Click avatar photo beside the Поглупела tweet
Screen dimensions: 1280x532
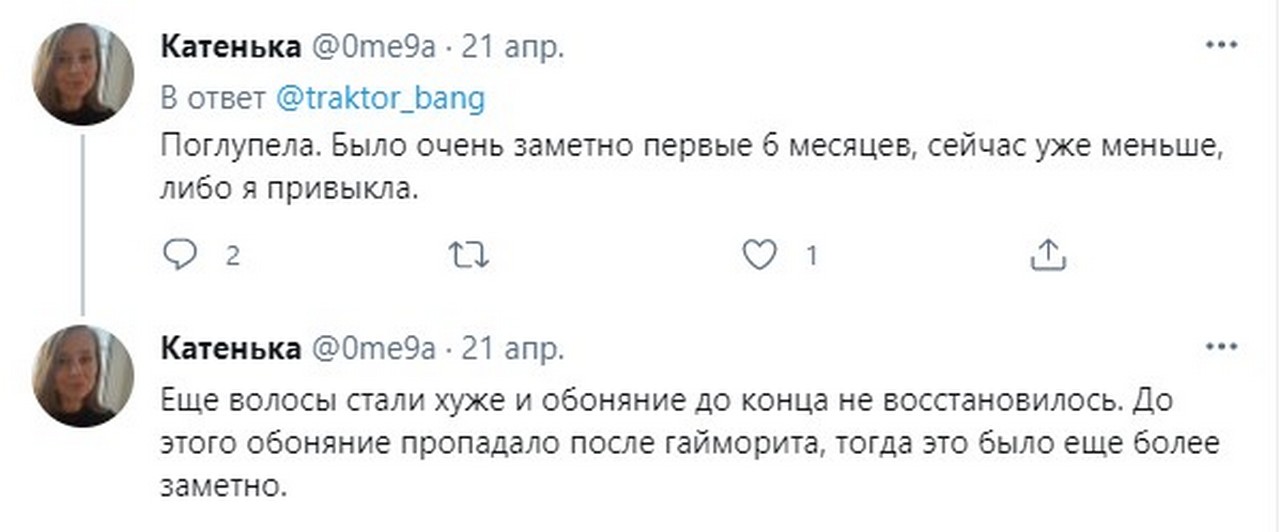[x=83, y=74]
